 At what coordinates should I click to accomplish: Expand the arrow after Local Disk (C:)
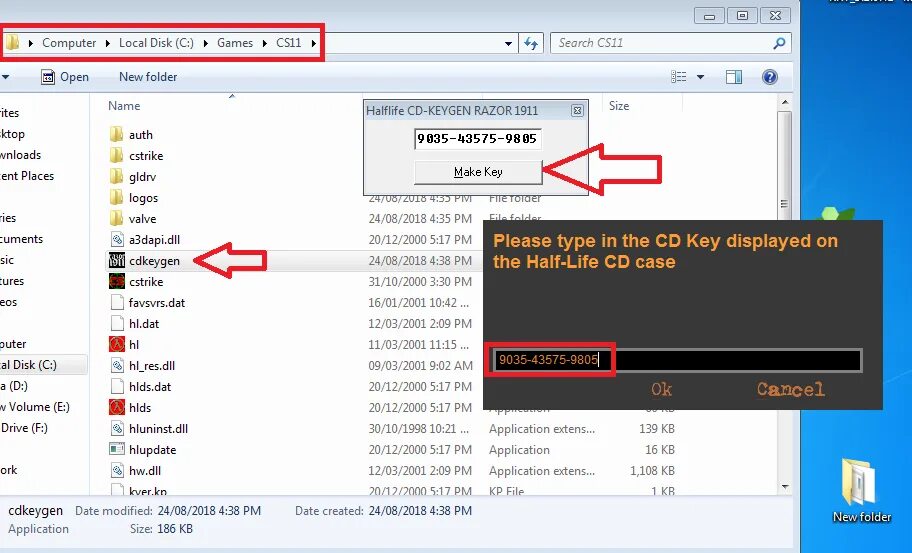pos(205,43)
